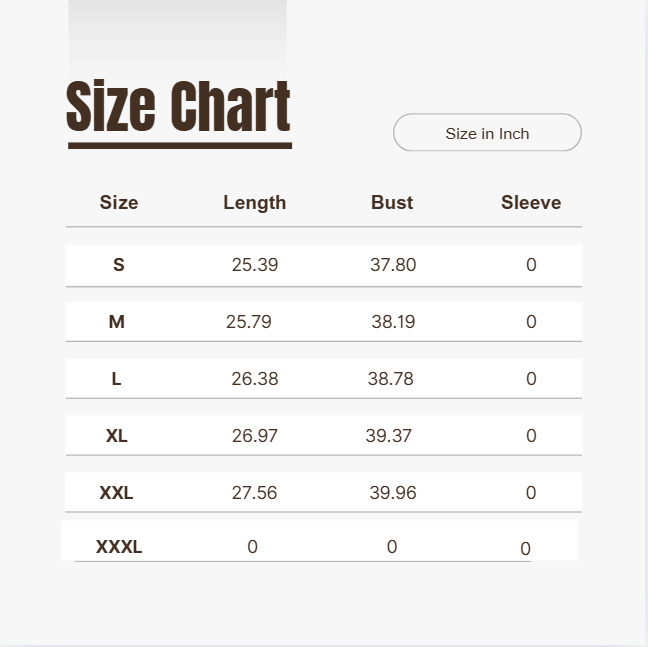Select the Length column header

tap(254, 203)
